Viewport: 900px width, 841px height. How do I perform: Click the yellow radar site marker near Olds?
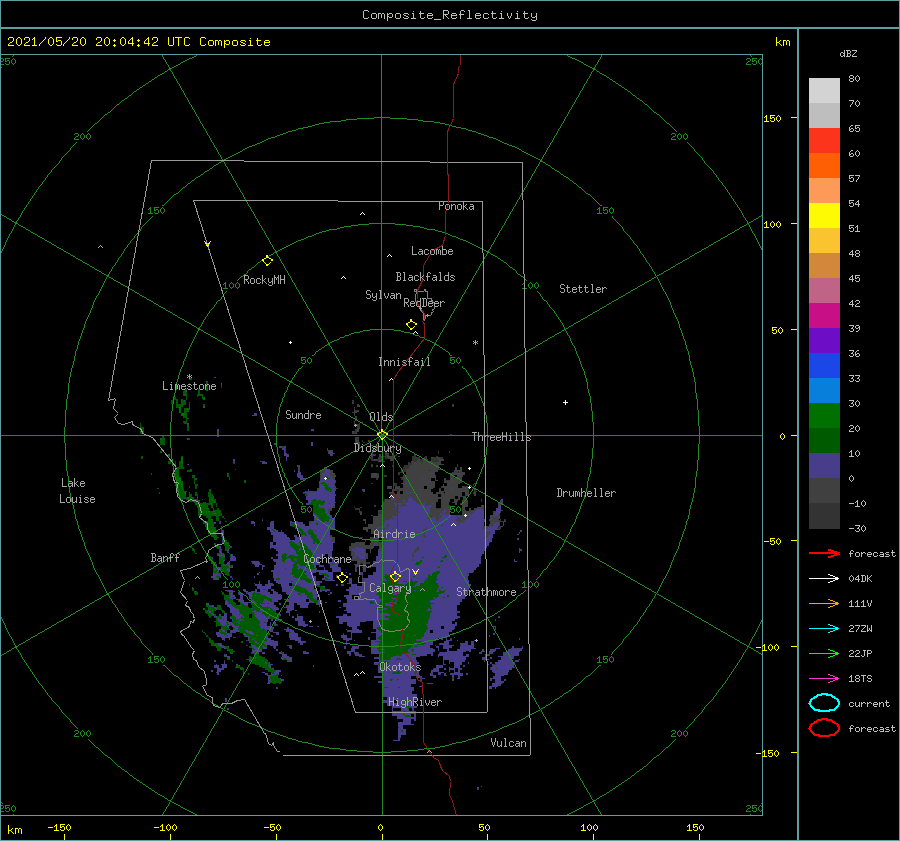point(382,435)
